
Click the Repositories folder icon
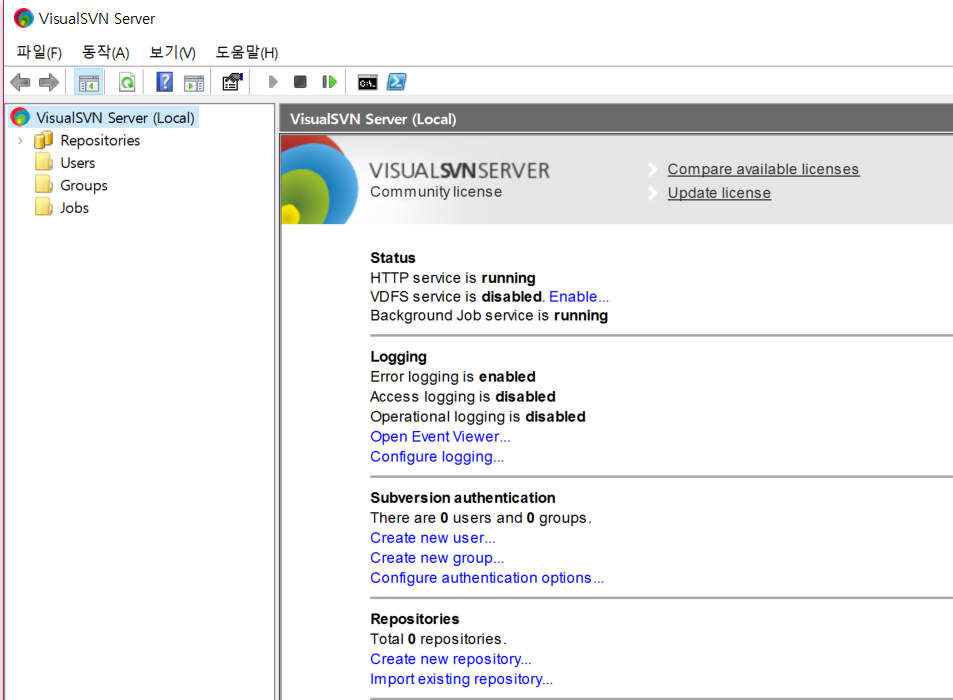coord(44,140)
